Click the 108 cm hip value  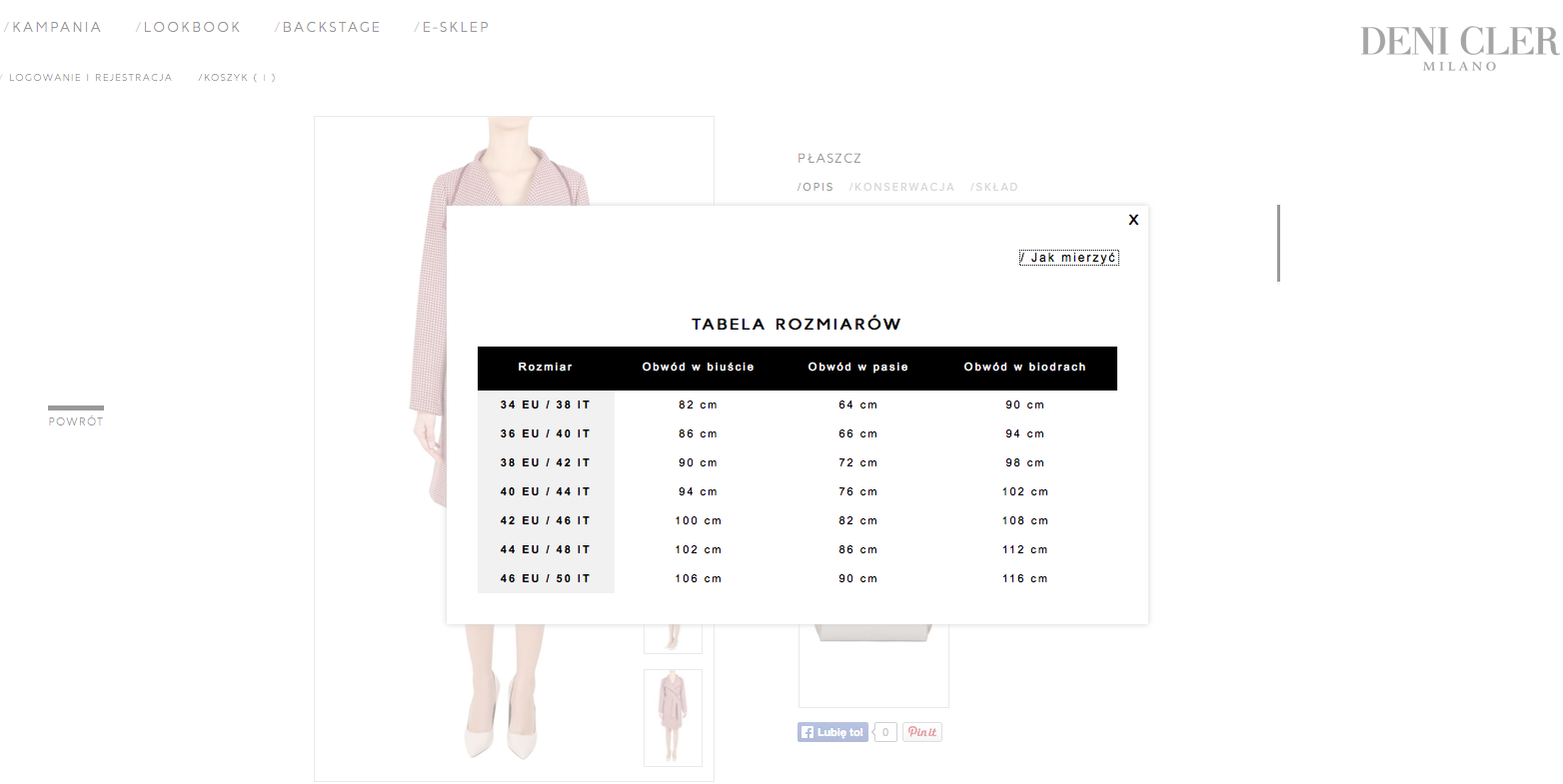(1025, 520)
